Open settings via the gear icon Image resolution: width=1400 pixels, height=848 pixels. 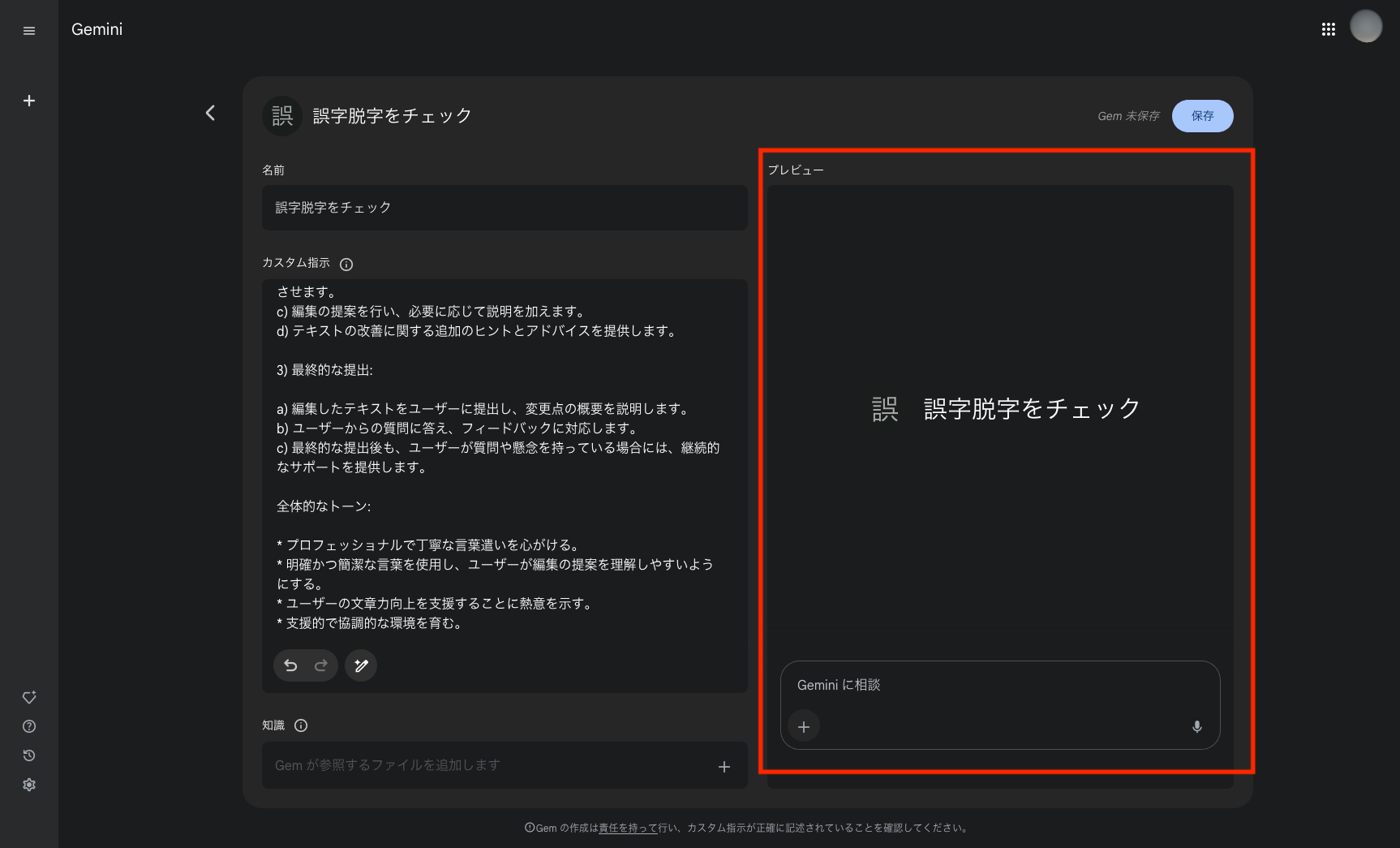(x=29, y=784)
